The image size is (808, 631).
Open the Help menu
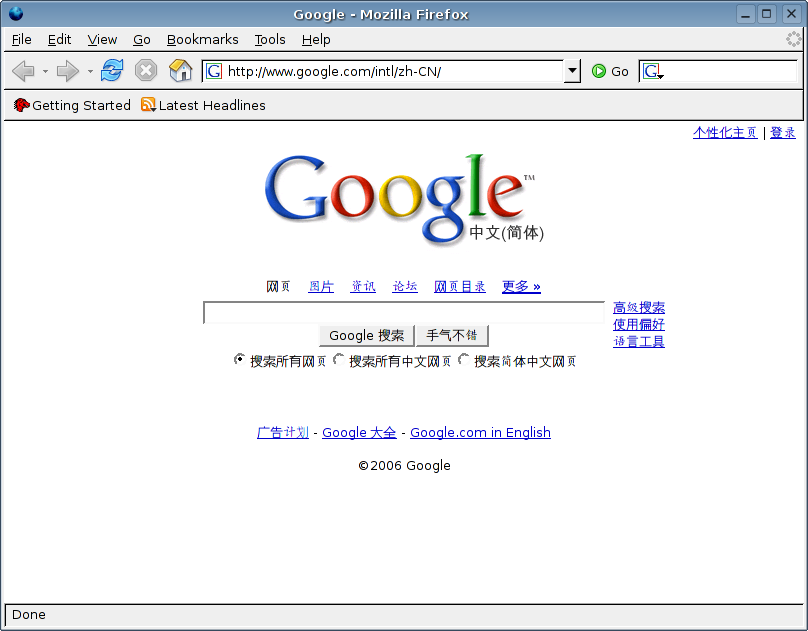click(316, 40)
